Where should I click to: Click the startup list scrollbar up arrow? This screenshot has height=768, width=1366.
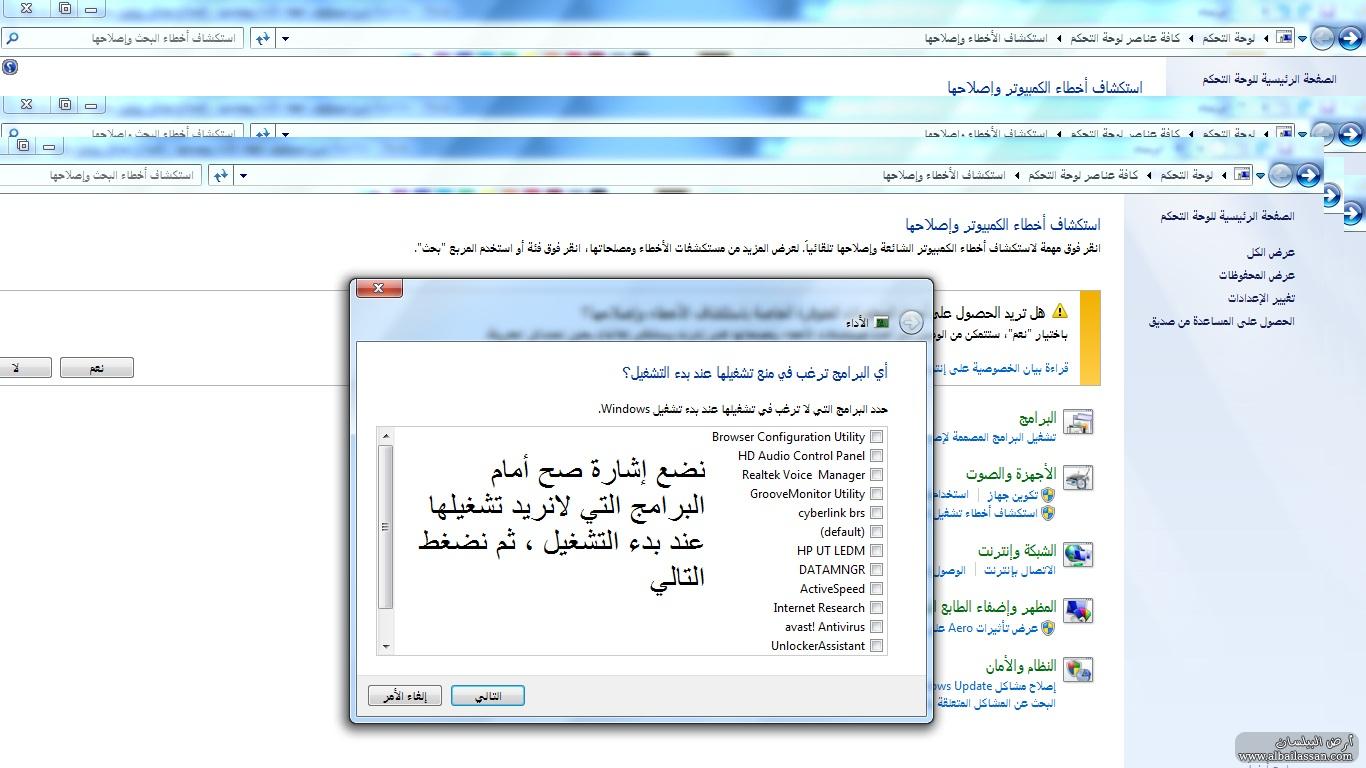(x=386, y=436)
